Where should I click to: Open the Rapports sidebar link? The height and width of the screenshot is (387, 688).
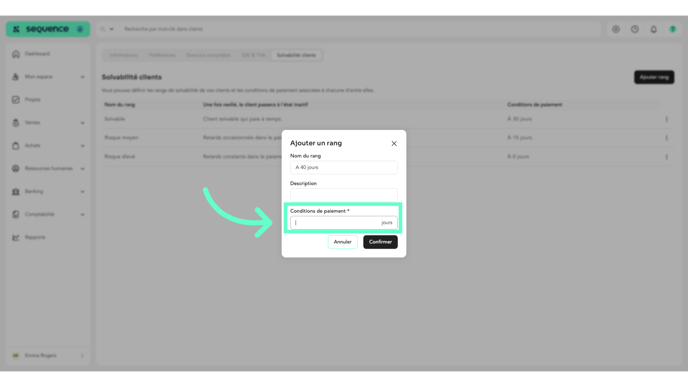tap(35, 237)
